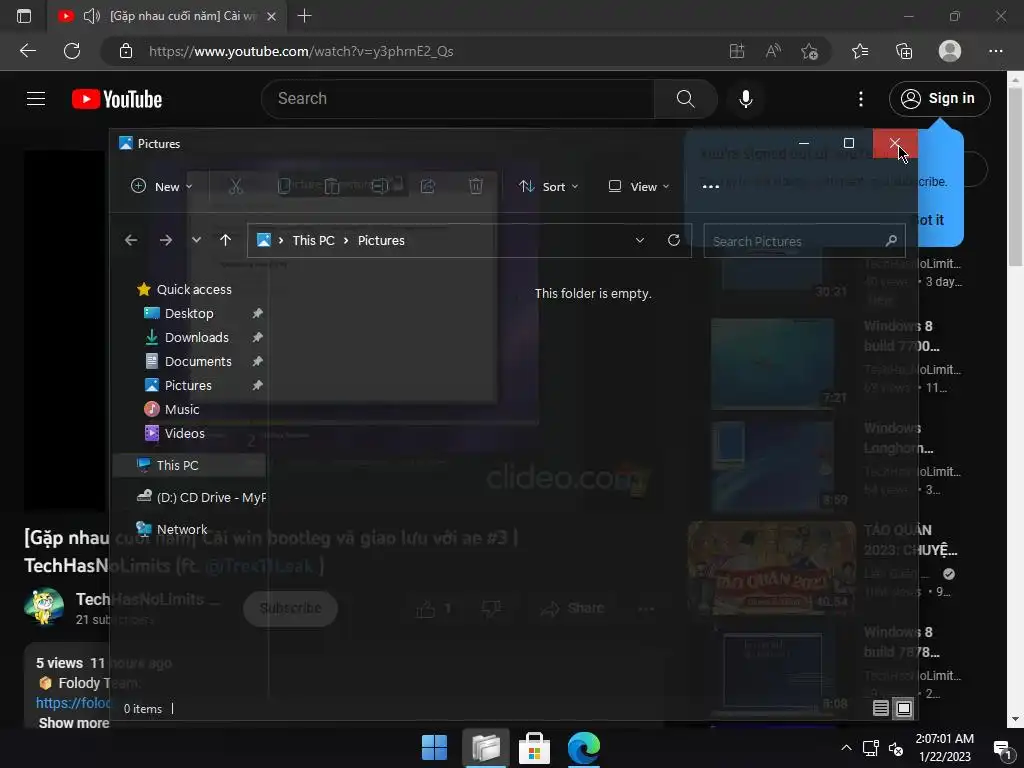Screen dimensions: 1024x768
Task: Select Quick access in navigation pane
Action: point(194,289)
